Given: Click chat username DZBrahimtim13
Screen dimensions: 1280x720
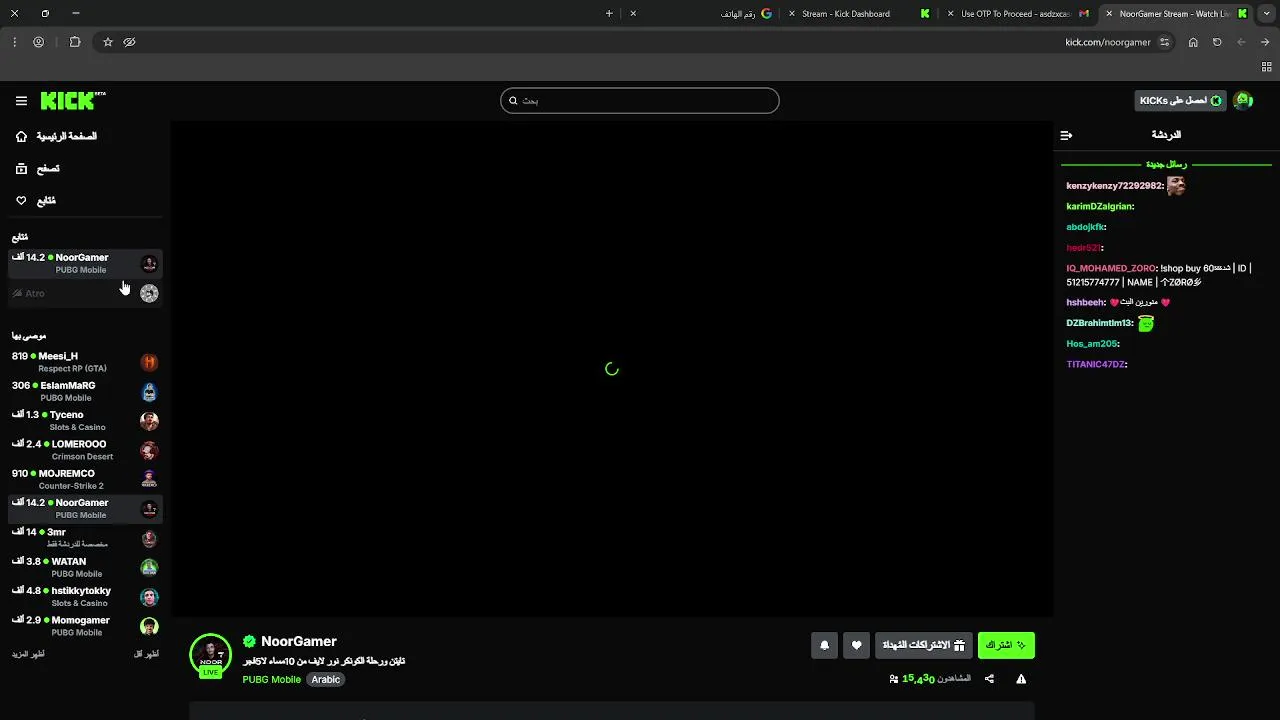Looking at the screenshot, I should coord(1099,323).
